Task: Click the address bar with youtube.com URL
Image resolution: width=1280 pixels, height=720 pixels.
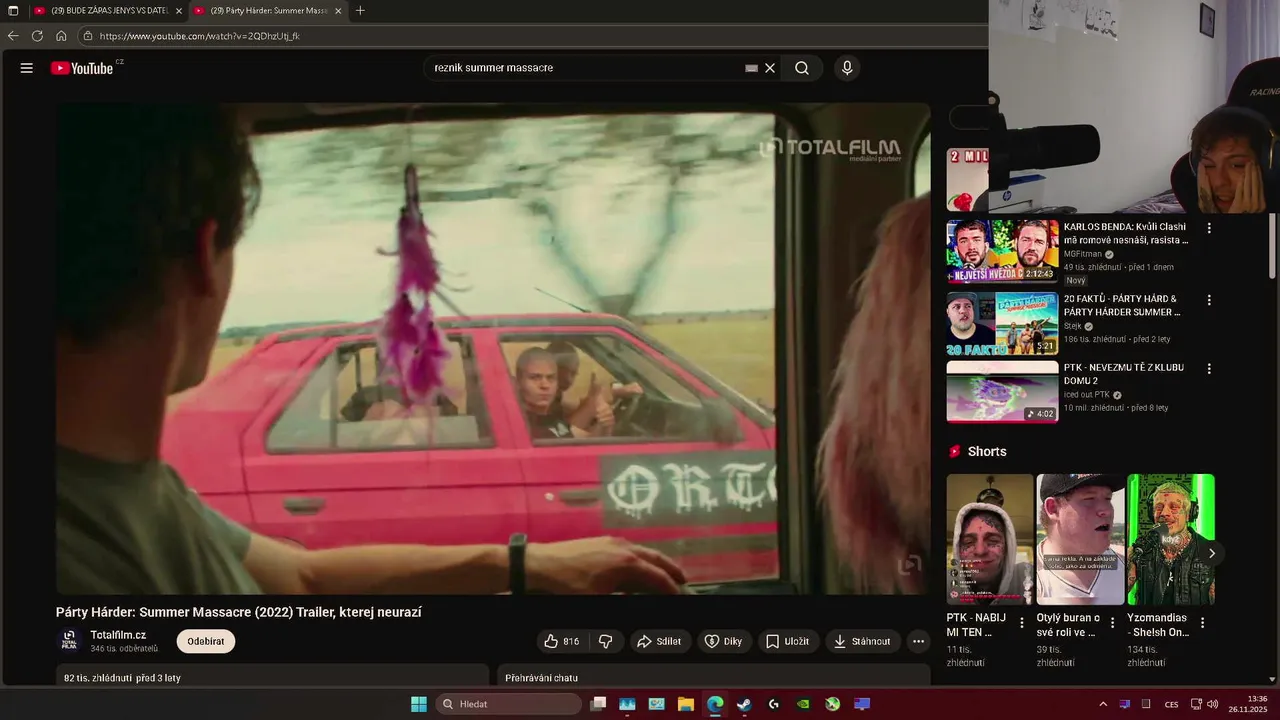Action: (535, 36)
